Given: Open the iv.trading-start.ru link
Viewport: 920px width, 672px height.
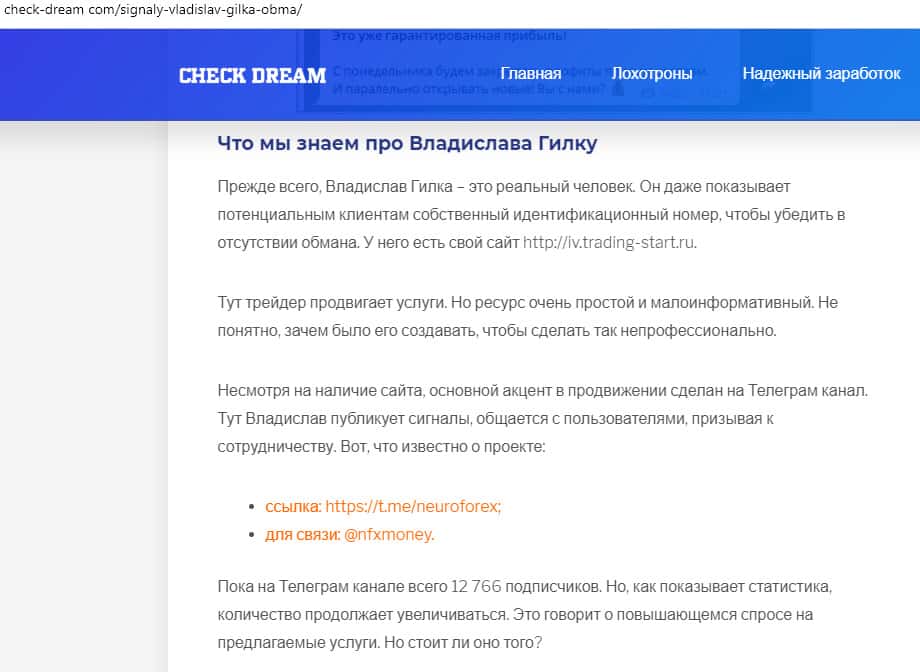Looking at the screenshot, I should pos(609,242).
